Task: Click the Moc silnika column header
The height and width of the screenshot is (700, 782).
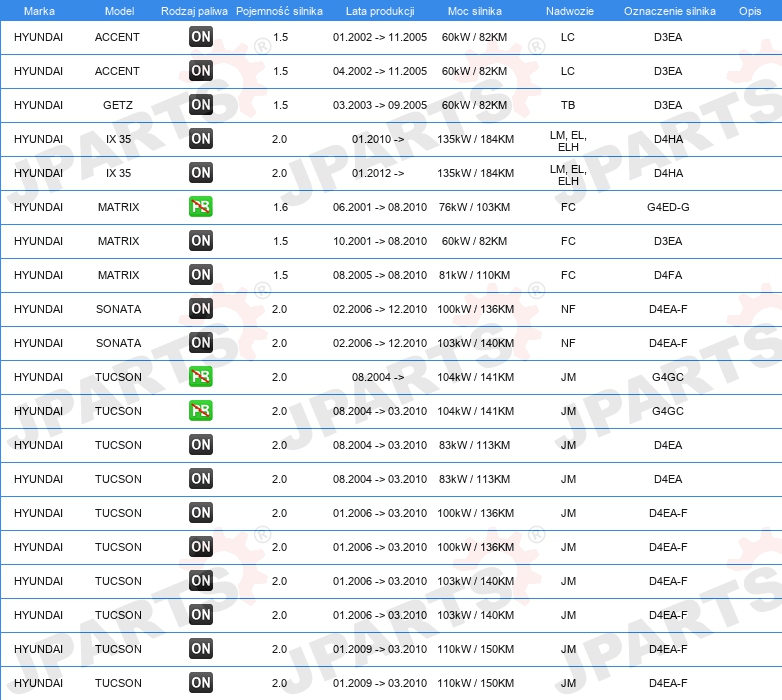Action: pyautogui.click(x=475, y=11)
